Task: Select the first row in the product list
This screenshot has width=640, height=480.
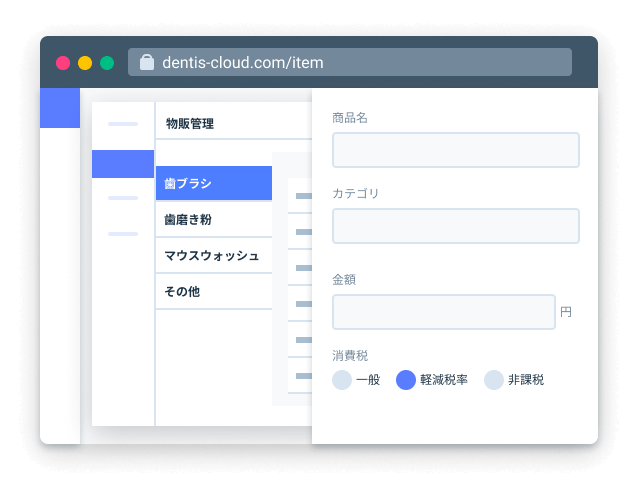Action: [300, 196]
